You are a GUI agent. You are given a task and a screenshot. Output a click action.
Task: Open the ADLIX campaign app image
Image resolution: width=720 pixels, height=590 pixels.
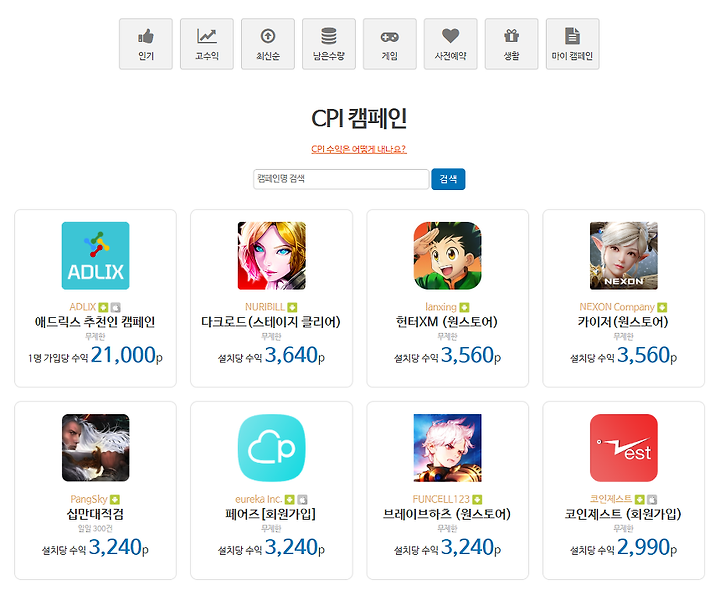click(96, 256)
